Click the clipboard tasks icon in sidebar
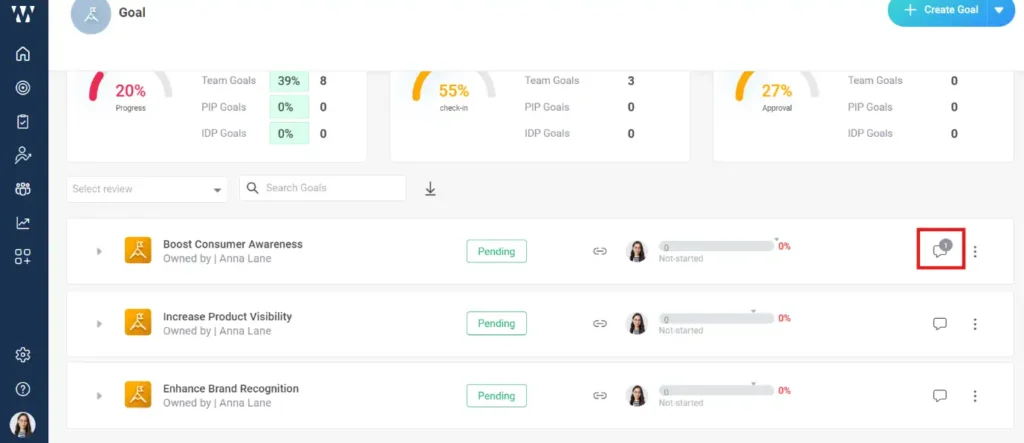The height and width of the screenshot is (443, 1024). 23,121
